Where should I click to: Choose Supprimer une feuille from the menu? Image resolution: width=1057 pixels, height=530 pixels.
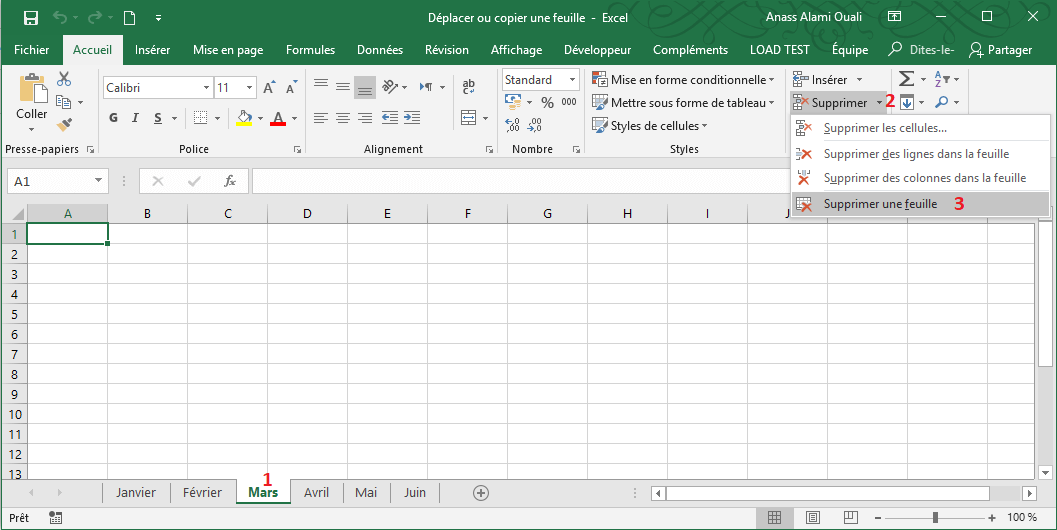pyautogui.click(x=880, y=203)
